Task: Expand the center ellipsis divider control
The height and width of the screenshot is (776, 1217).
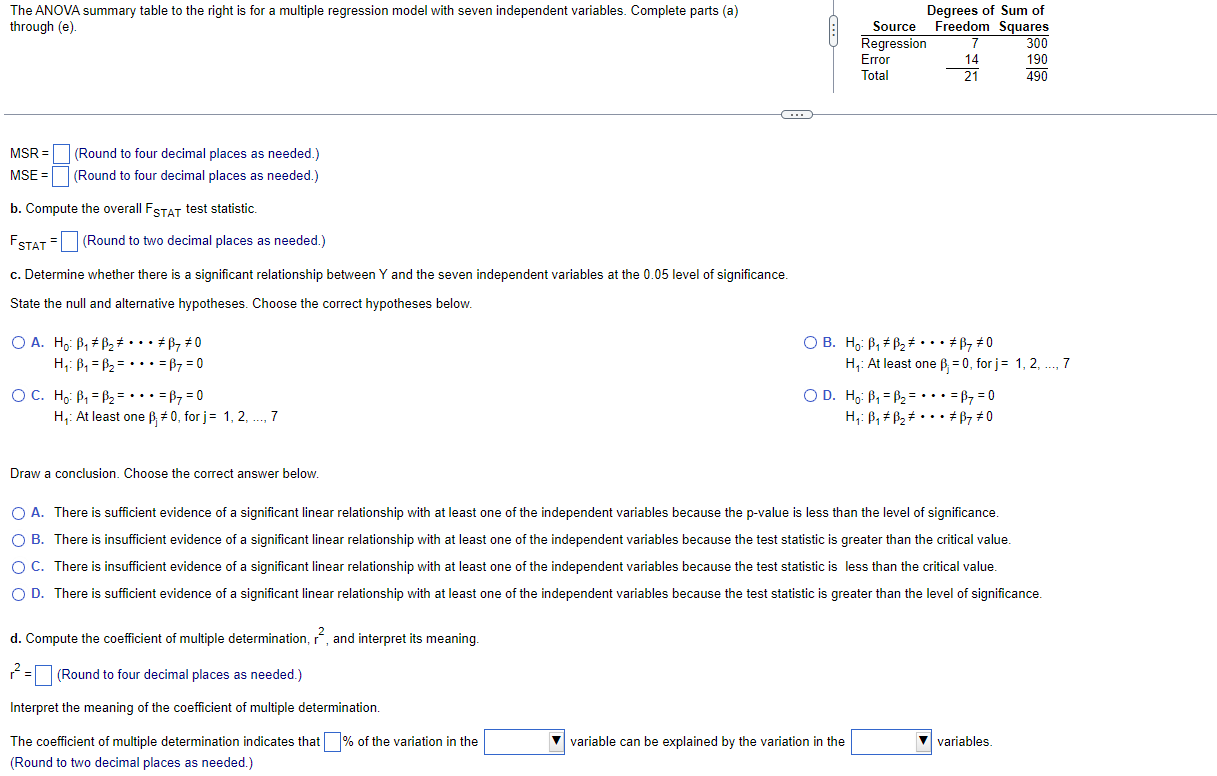Action: 795,115
